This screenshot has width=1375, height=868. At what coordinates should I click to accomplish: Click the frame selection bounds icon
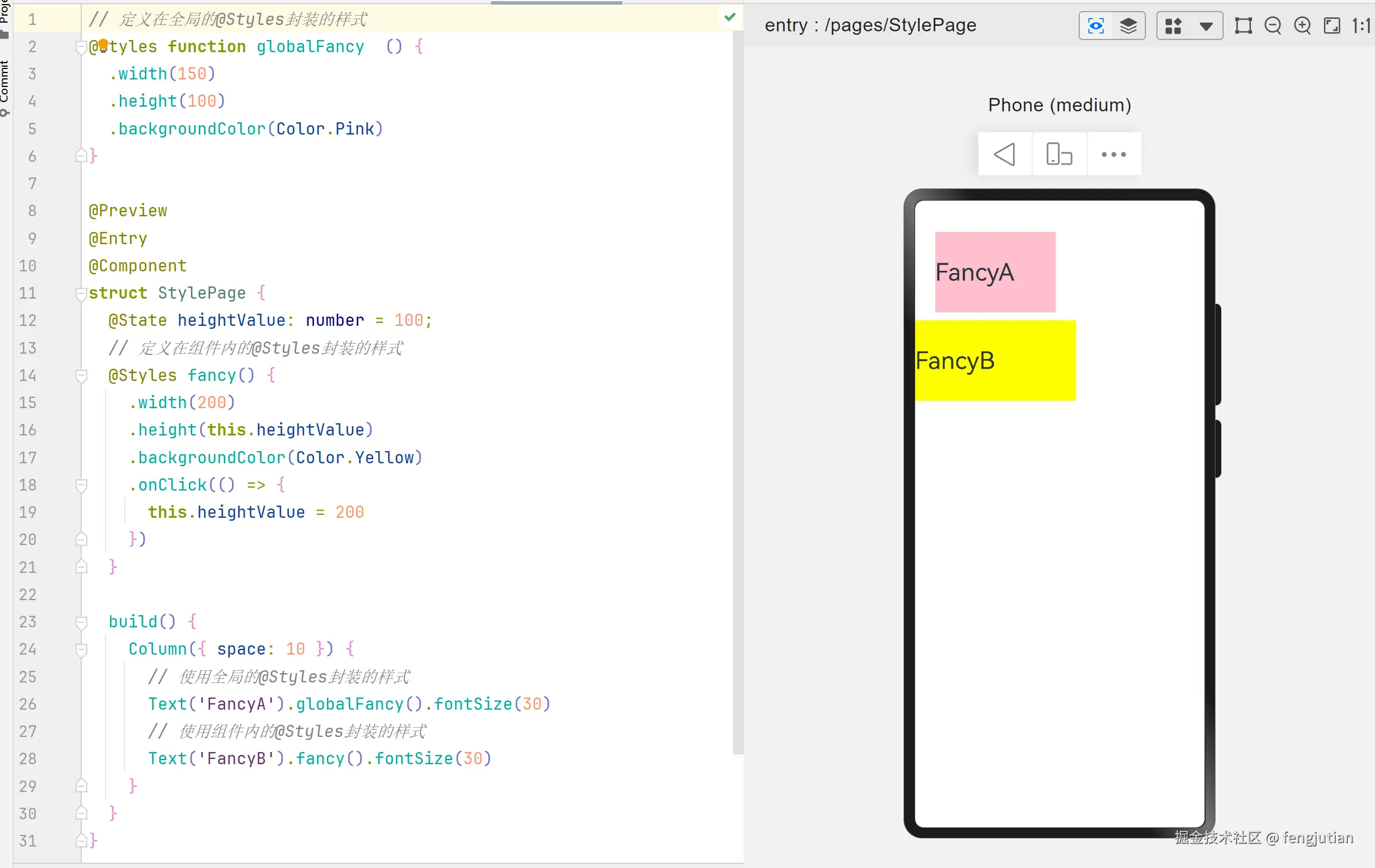click(x=1243, y=26)
